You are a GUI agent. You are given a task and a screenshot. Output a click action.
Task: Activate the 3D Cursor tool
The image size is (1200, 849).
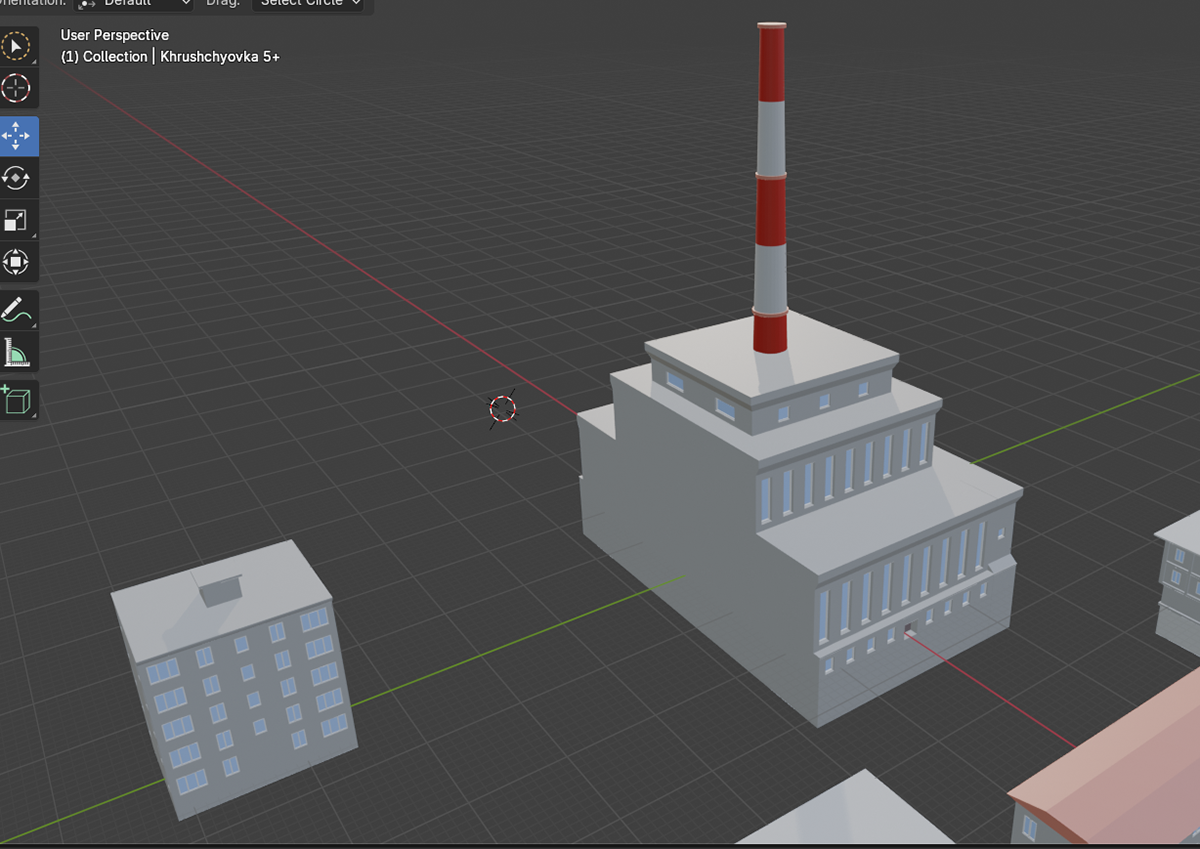(16, 88)
